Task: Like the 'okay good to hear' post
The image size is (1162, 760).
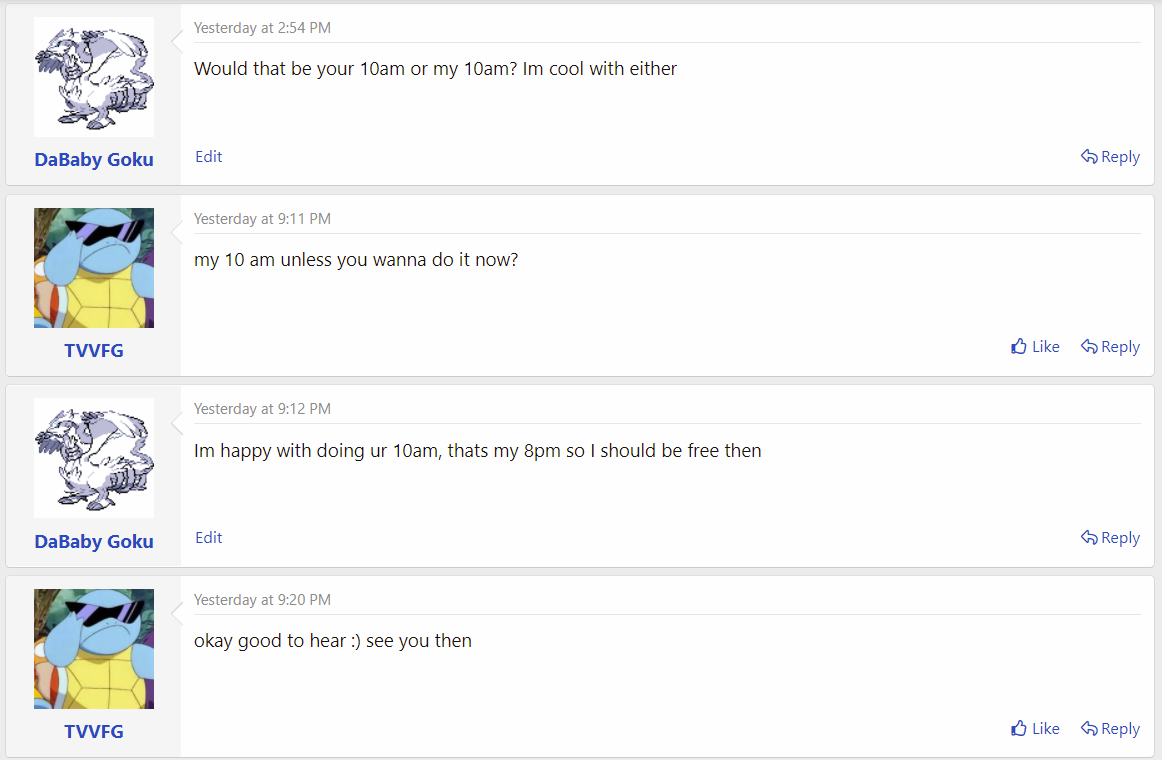Action: 1035,729
